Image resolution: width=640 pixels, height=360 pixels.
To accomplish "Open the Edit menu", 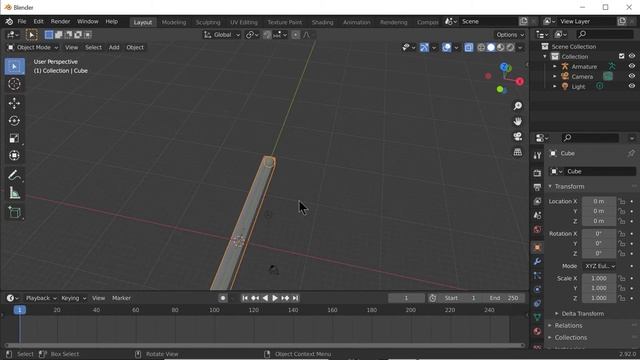I will (x=38, y=22).
